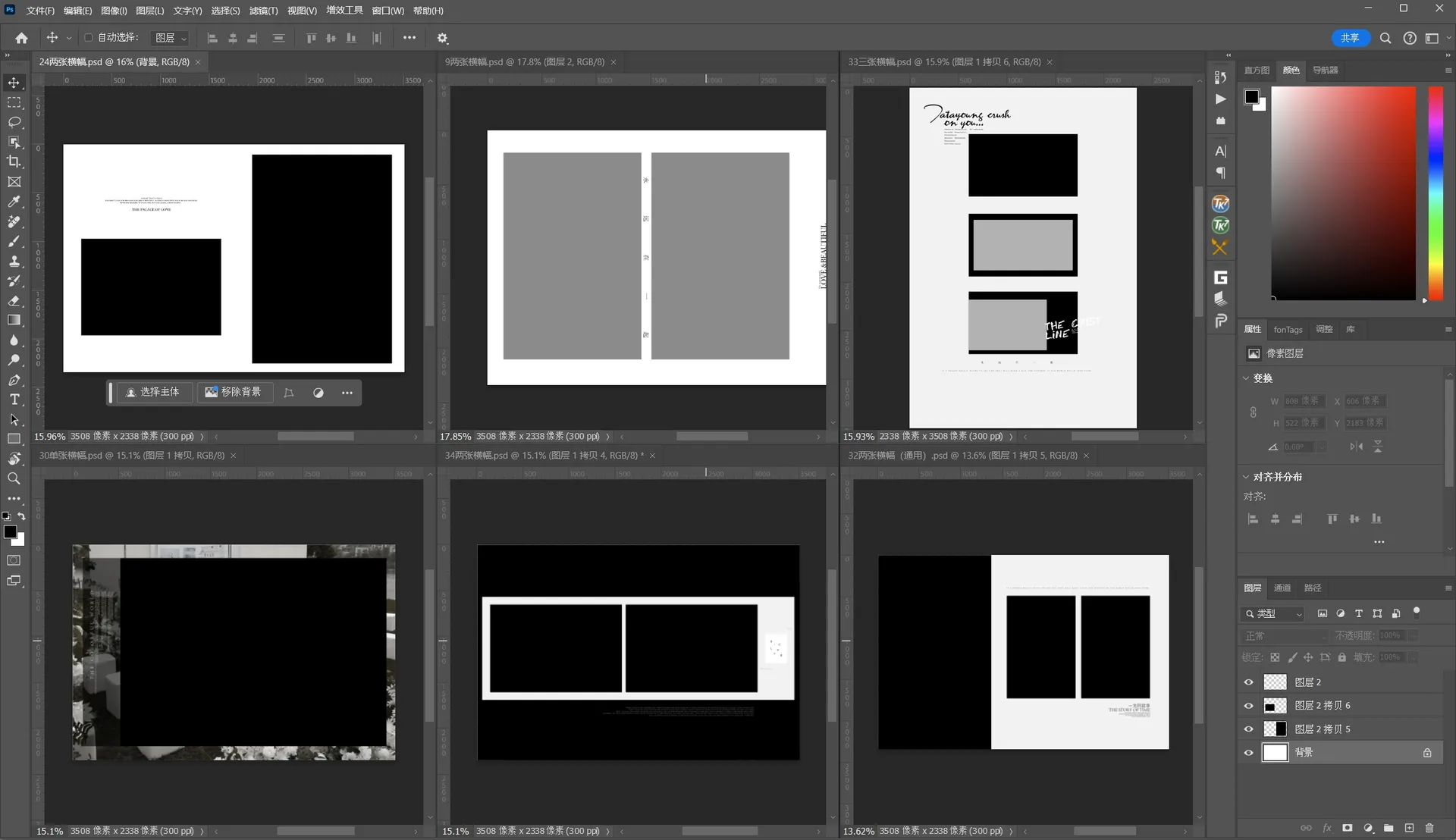The height and width of the screenshot is (840, 1456).
Task: Open the 图层 auto-select dropdown
Action: click(x=171, y=38)
